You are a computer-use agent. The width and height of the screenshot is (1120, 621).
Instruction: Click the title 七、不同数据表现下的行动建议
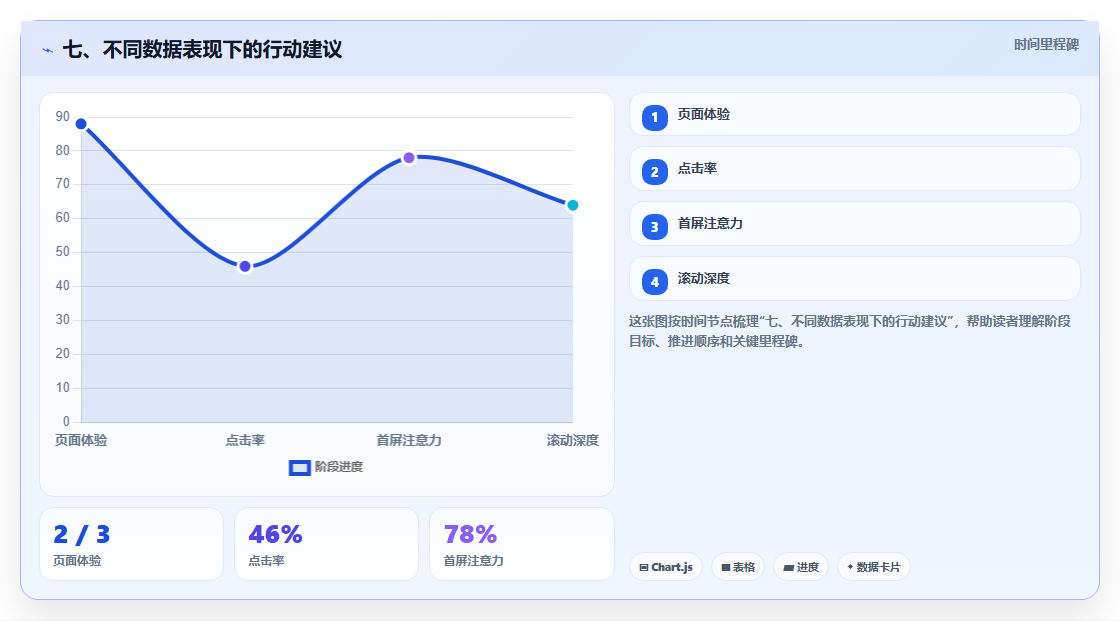(x=203, y=49)
